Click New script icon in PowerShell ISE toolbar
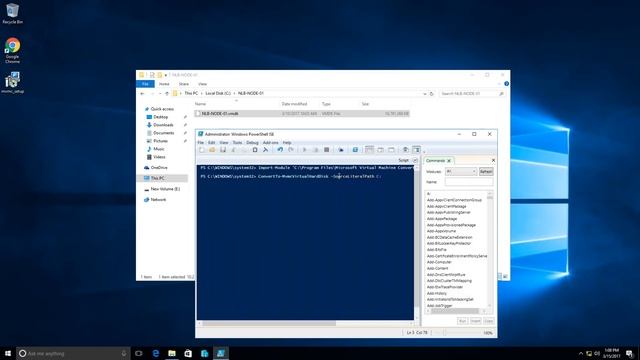 (202, 150)
